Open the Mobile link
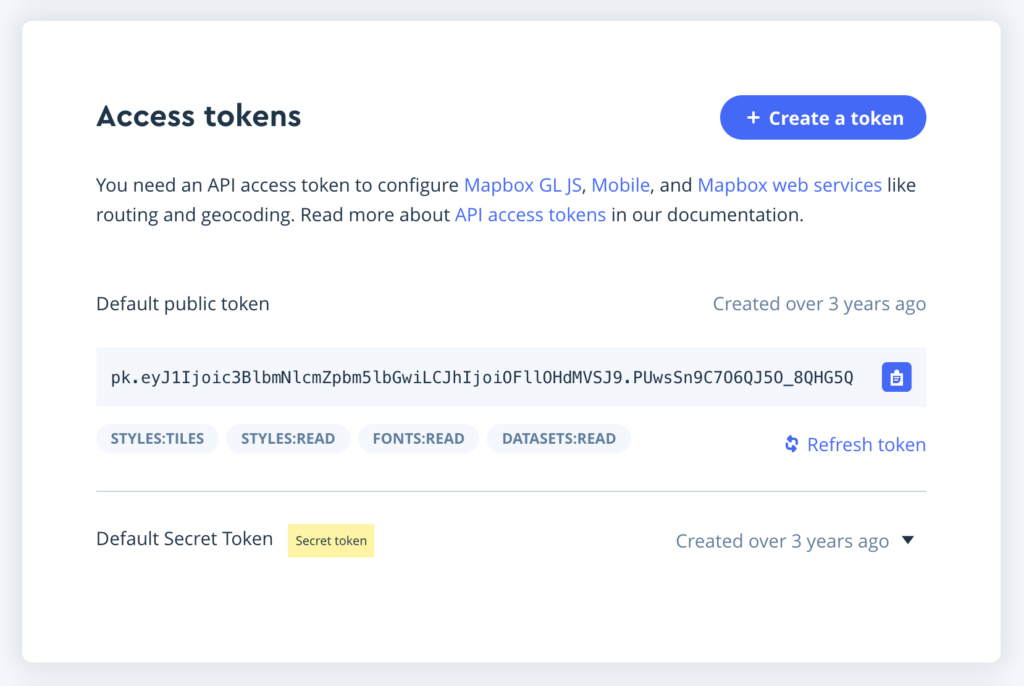The image size is (1024, 686). coord(620,186)
